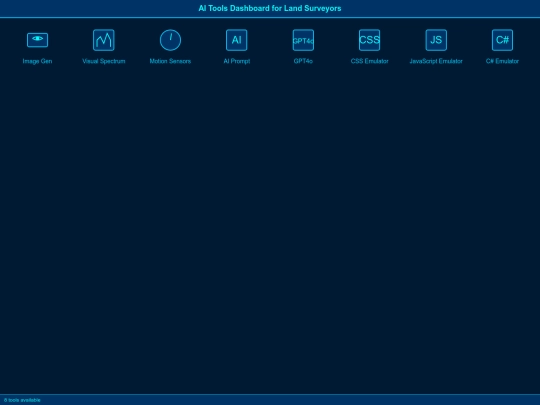The image size is (540, 405).
Task: Click the "Motion Sensors" label
Action: coord(170,61)
